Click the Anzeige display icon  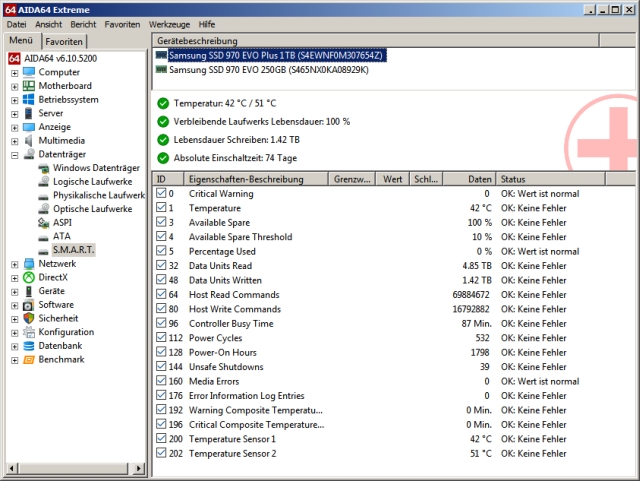pyautogui.click(x=29, y=127)
